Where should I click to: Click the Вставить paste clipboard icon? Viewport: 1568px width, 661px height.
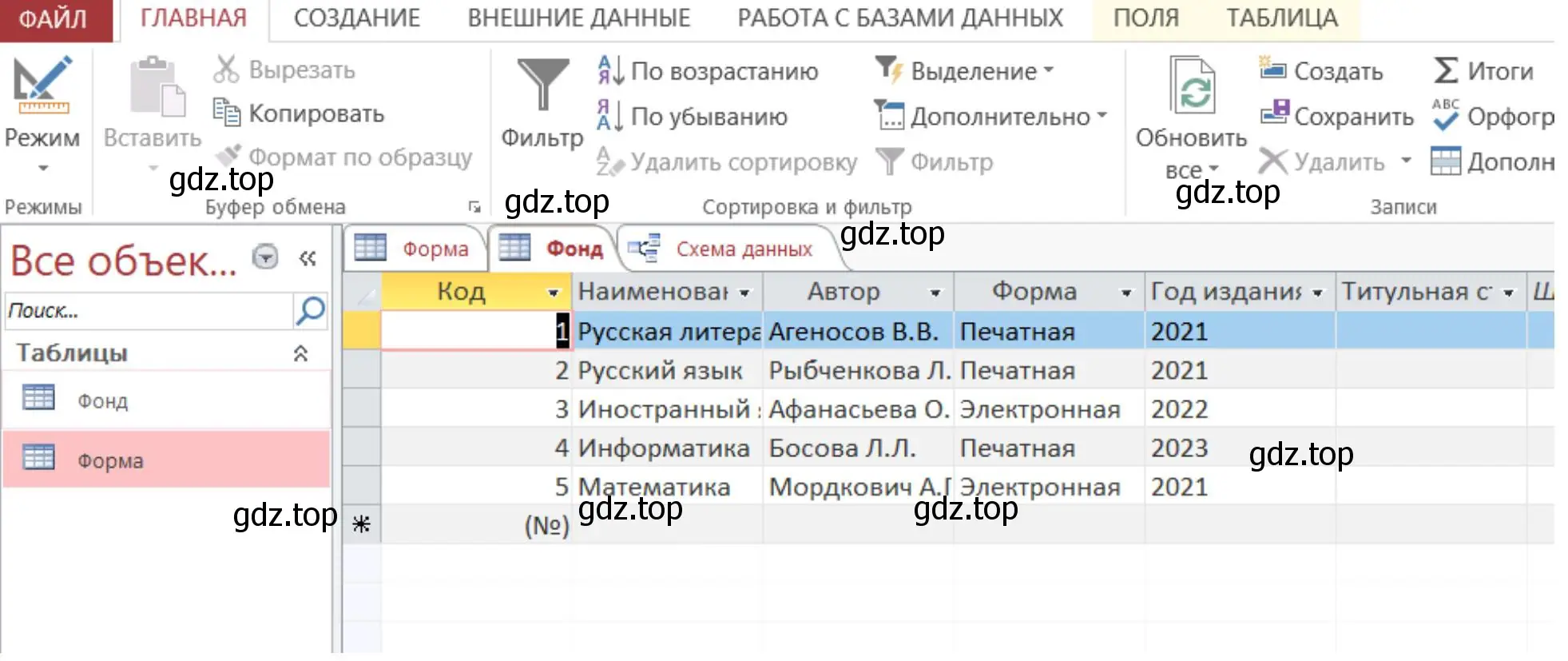click(157, 85)
